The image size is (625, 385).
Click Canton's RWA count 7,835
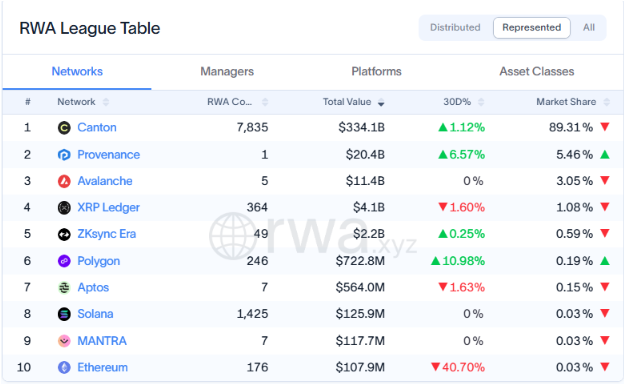click(252, 128)
